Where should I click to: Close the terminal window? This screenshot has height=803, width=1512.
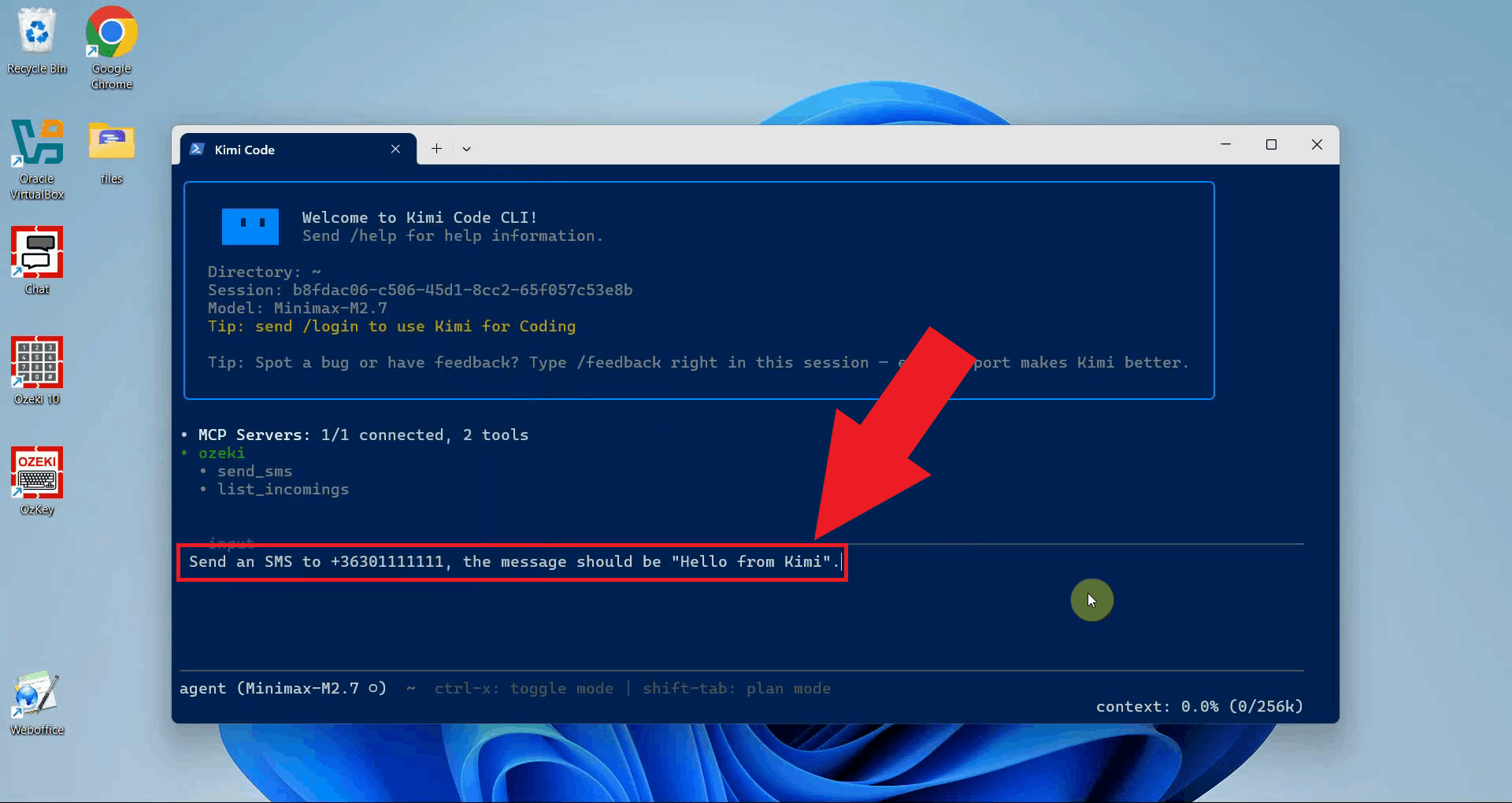click(x=1317, y=144)
